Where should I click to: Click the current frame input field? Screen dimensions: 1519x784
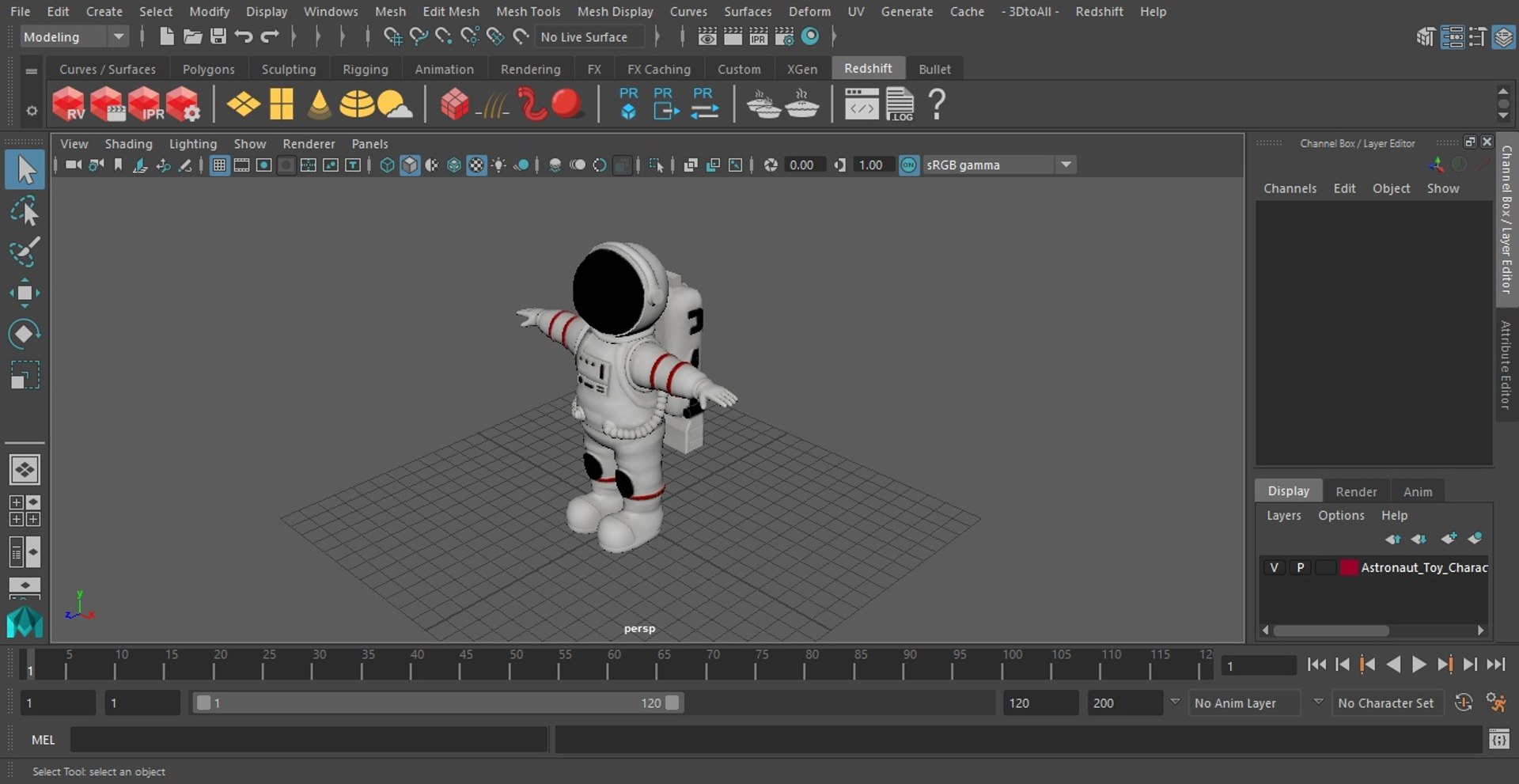click(1258, 666)
